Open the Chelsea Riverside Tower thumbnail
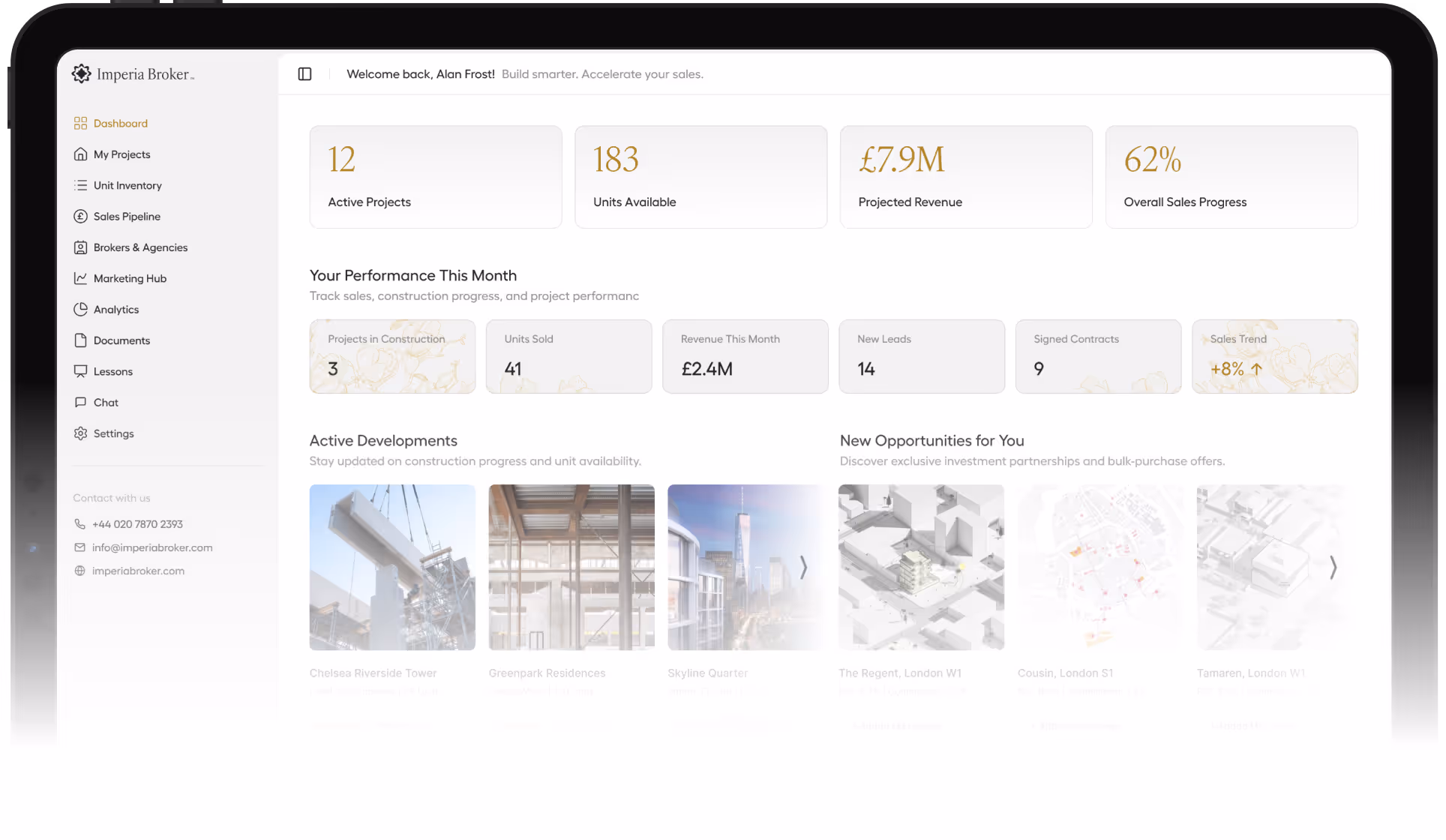Image resolution: width=1446 pixels, height=840 pixels. coord(392,567)
